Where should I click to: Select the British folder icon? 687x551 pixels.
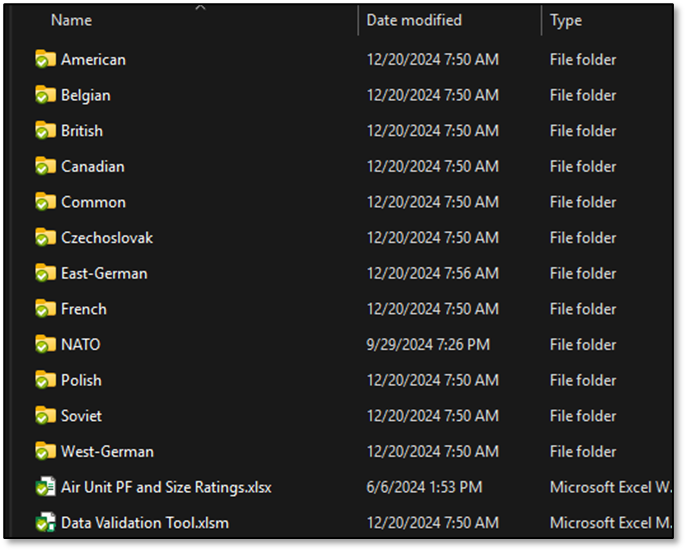[45, 131]
